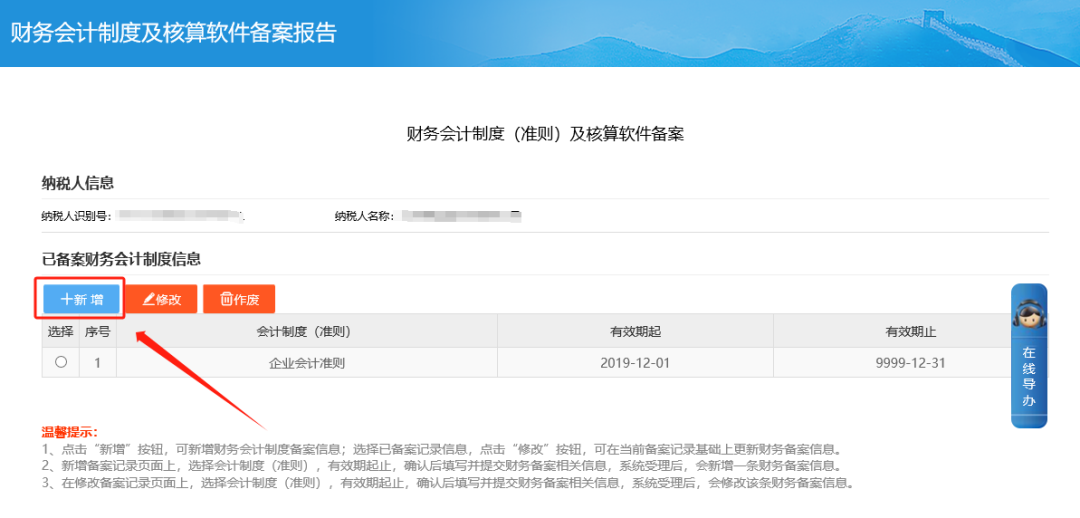Click tip 1 about the 新增 button
Image resolution: width=1080 pixels, height=518 pixels.
click(x=442, y=450)
